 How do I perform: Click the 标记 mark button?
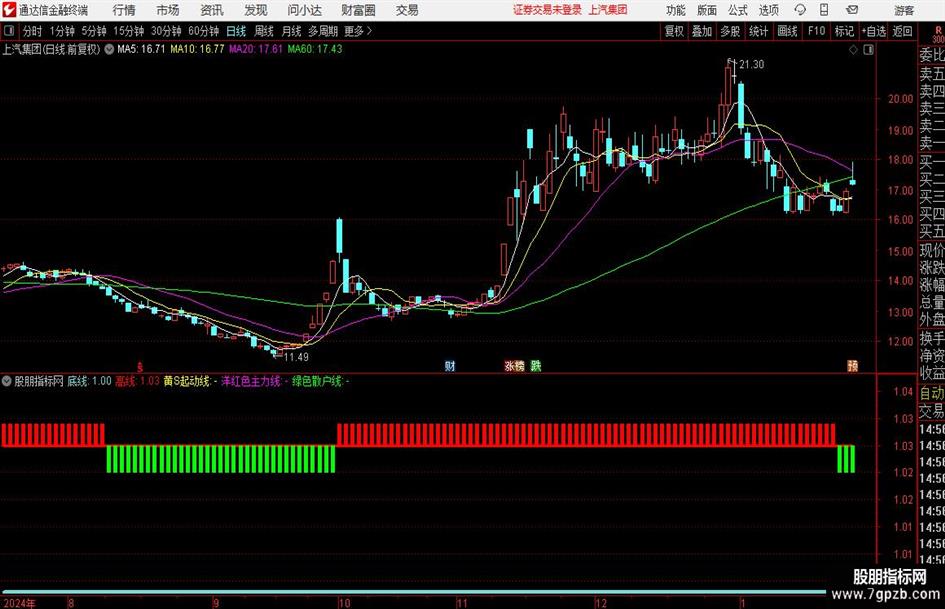coord(844,31)
